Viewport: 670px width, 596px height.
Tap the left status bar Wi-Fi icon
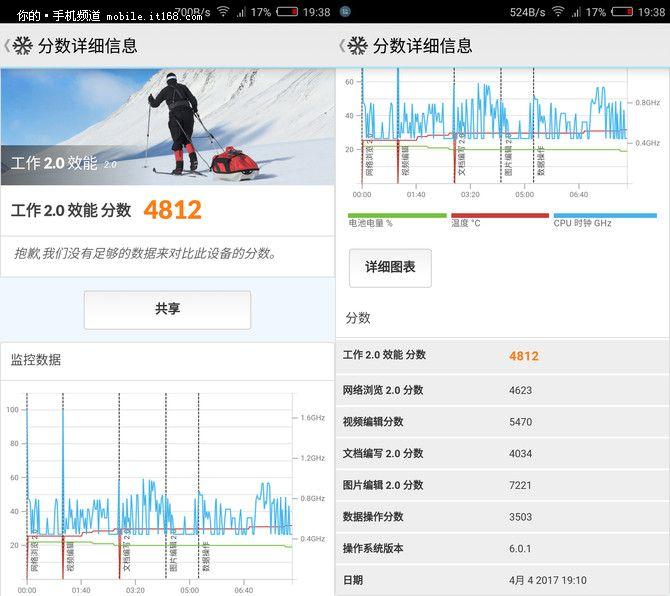tap(223, 12)
